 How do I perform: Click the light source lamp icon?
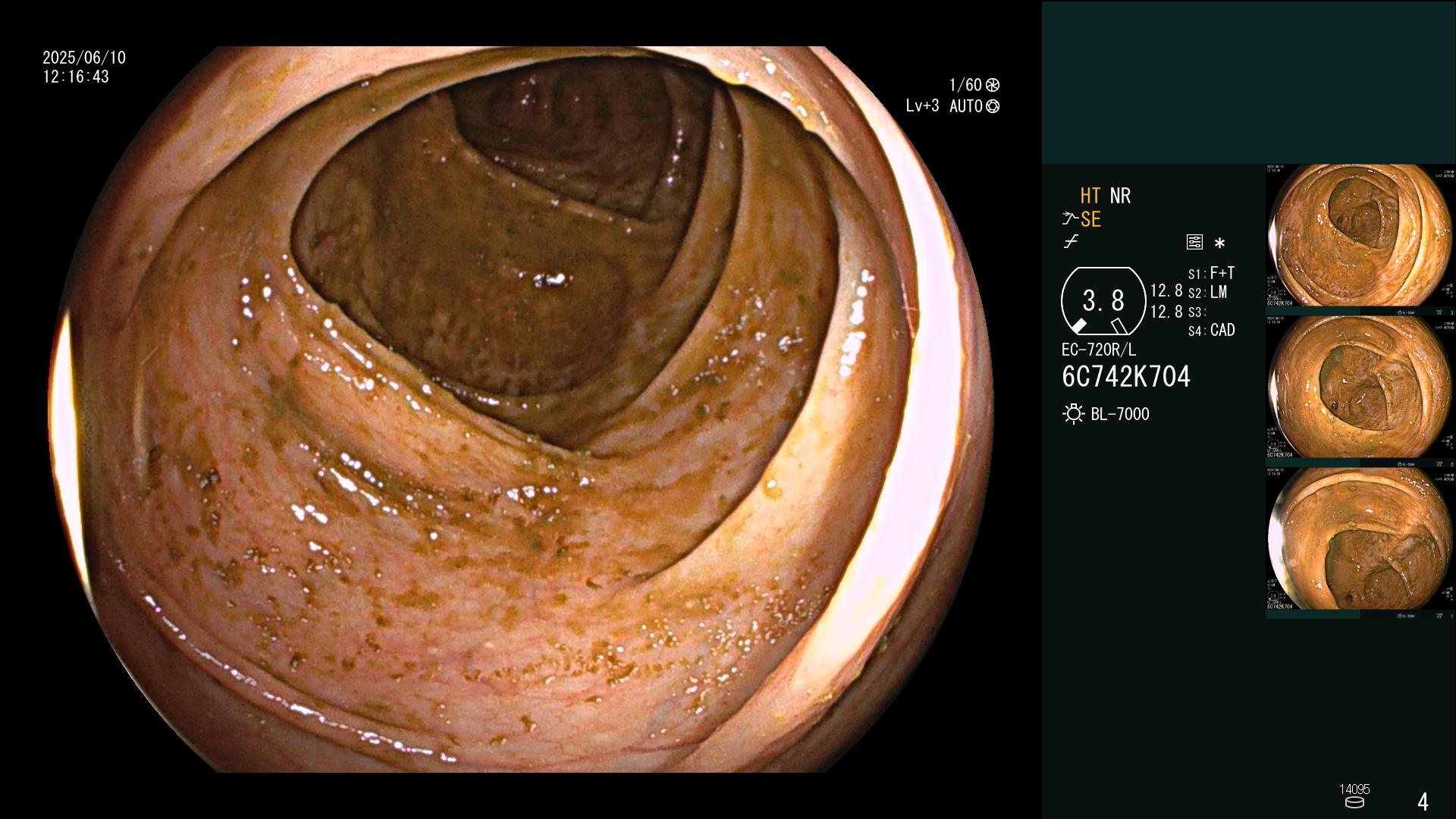tap(1073, 414)
